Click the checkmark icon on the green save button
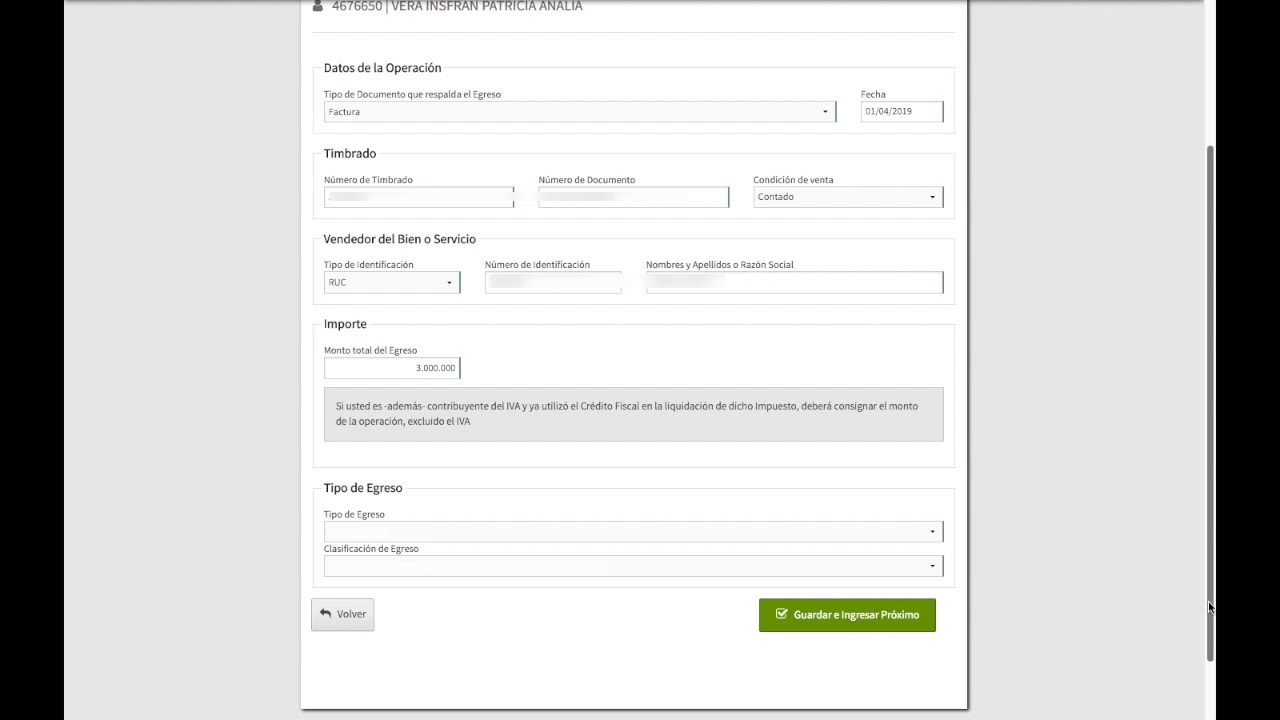 click(x=781, y=615)
